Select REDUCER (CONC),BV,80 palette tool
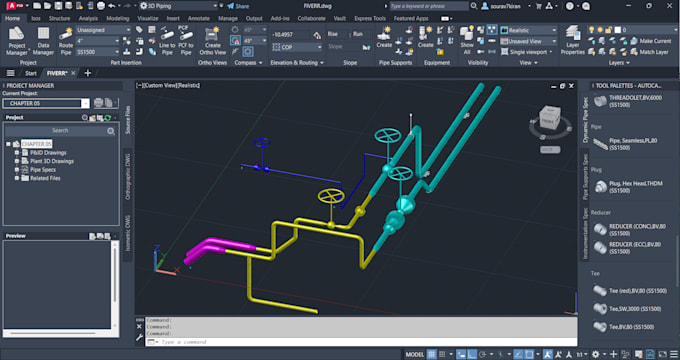This screenshot has width=680, height=360. (630, 230)
